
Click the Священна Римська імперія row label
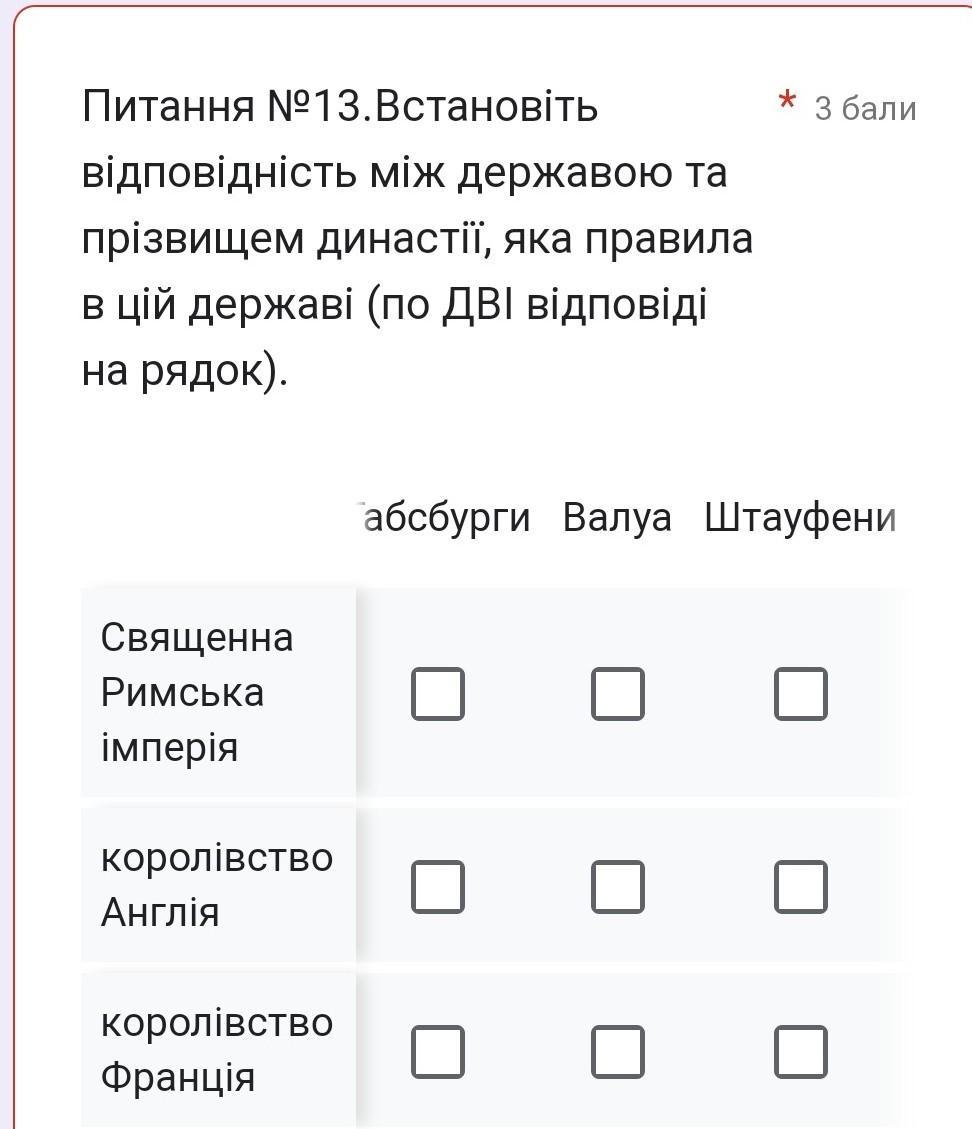click(x=197, y=692)
